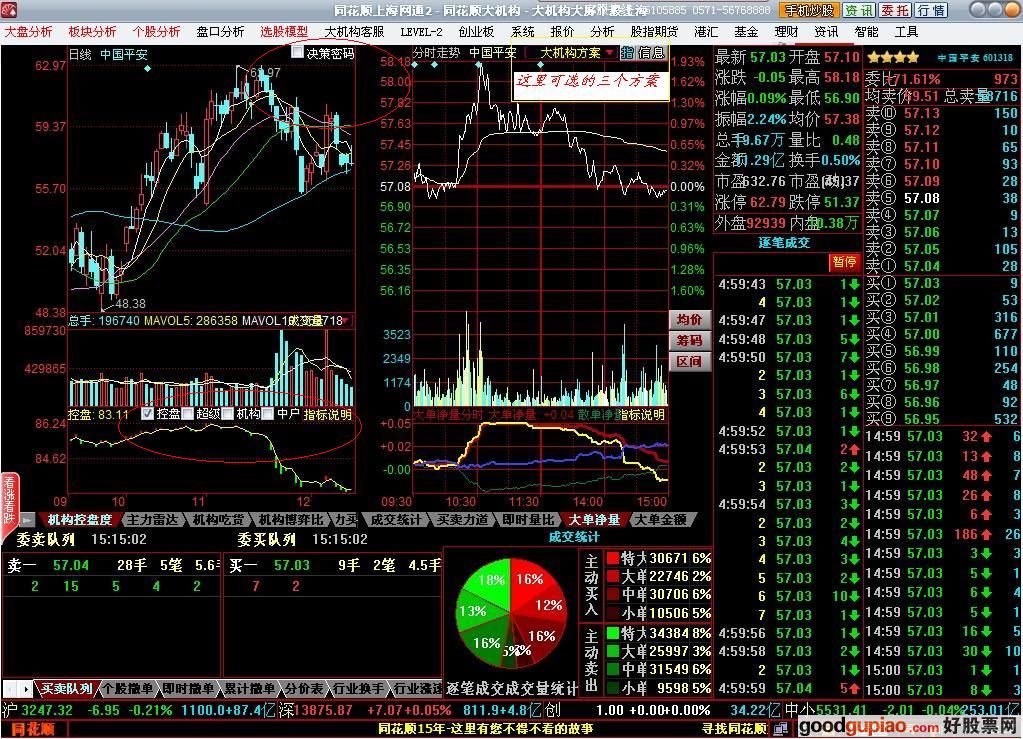
Task: Click the 暂停 button
Action: (844, 262)
